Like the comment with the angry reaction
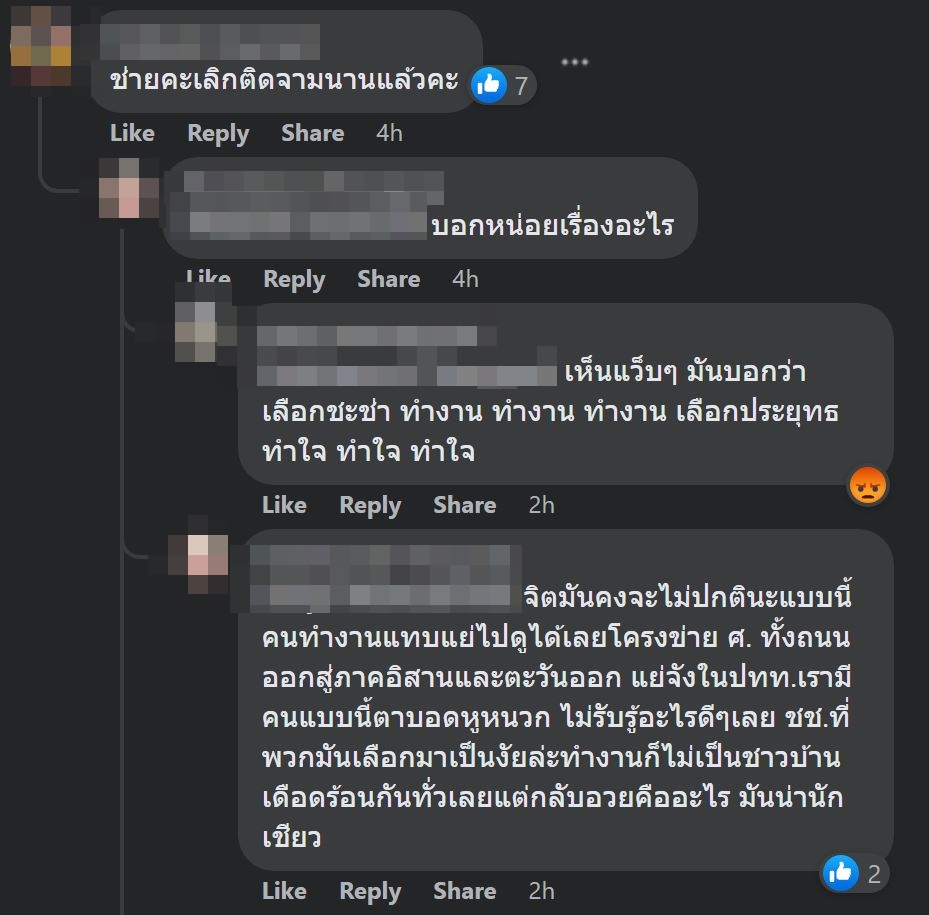Image resolution: width=929 pixels, height=915 pixels. pyautogui.click(x=284, y=505)
